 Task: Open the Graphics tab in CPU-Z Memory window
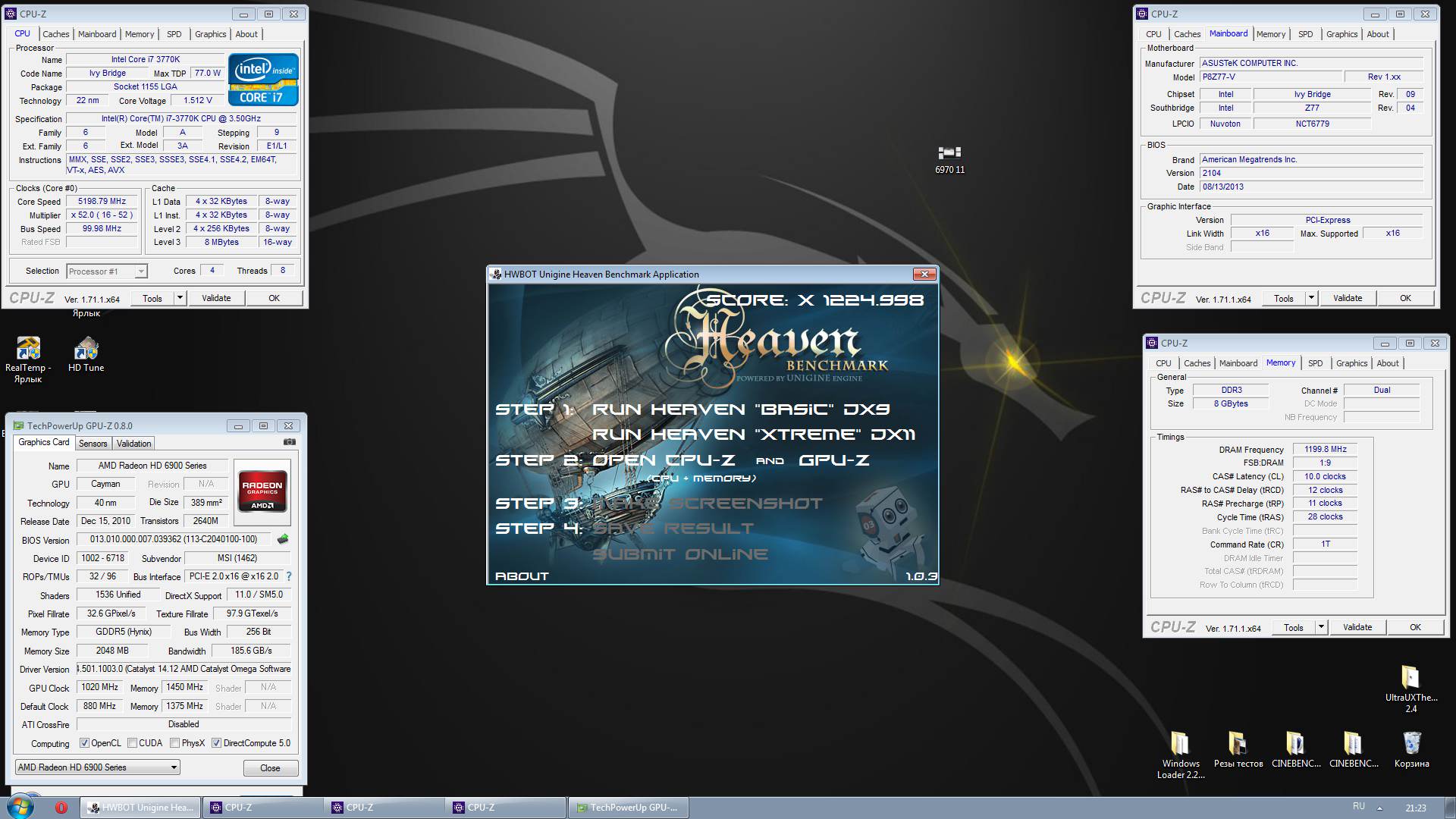click(x=1351, y=363)
